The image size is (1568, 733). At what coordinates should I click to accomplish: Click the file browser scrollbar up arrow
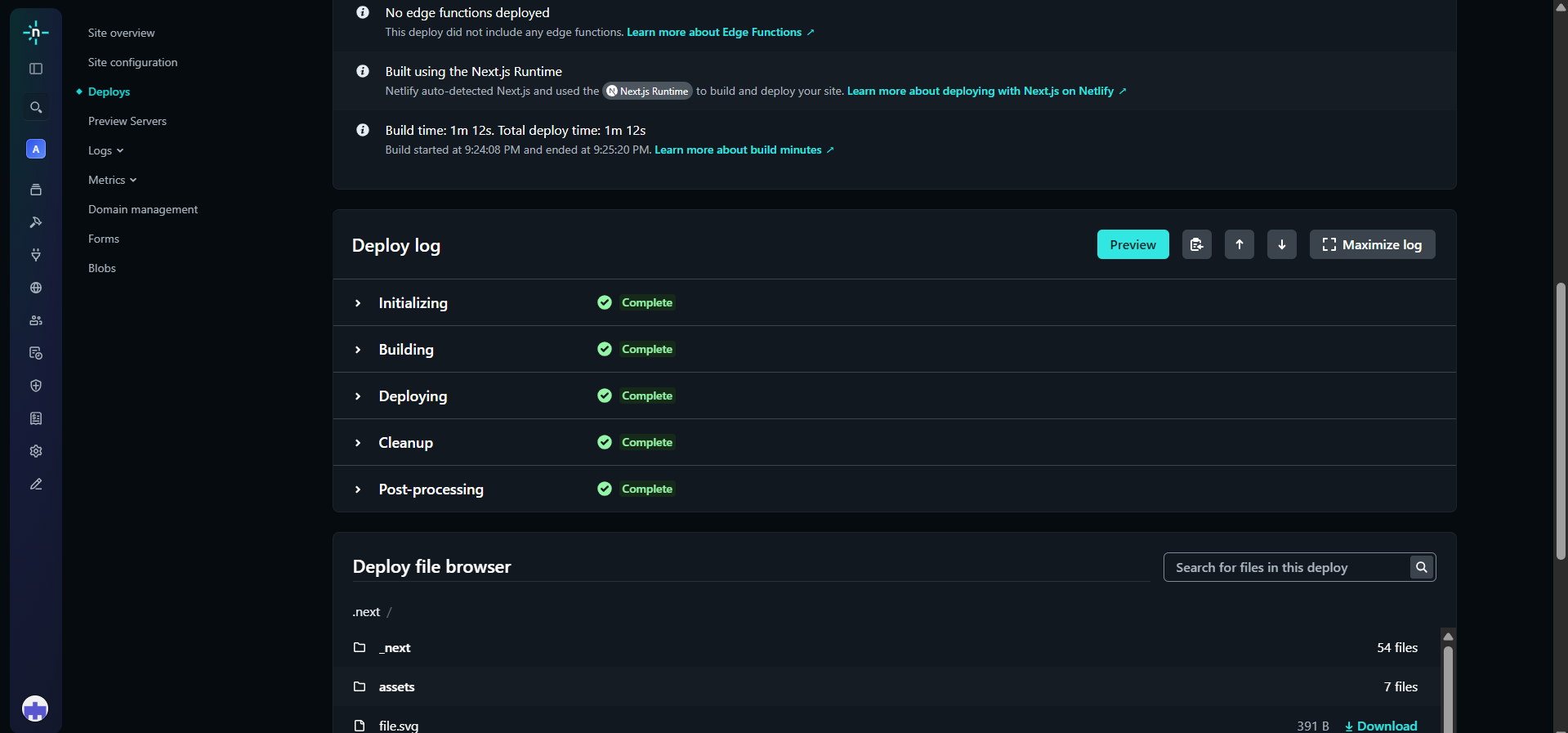(x=1448, y=637)
